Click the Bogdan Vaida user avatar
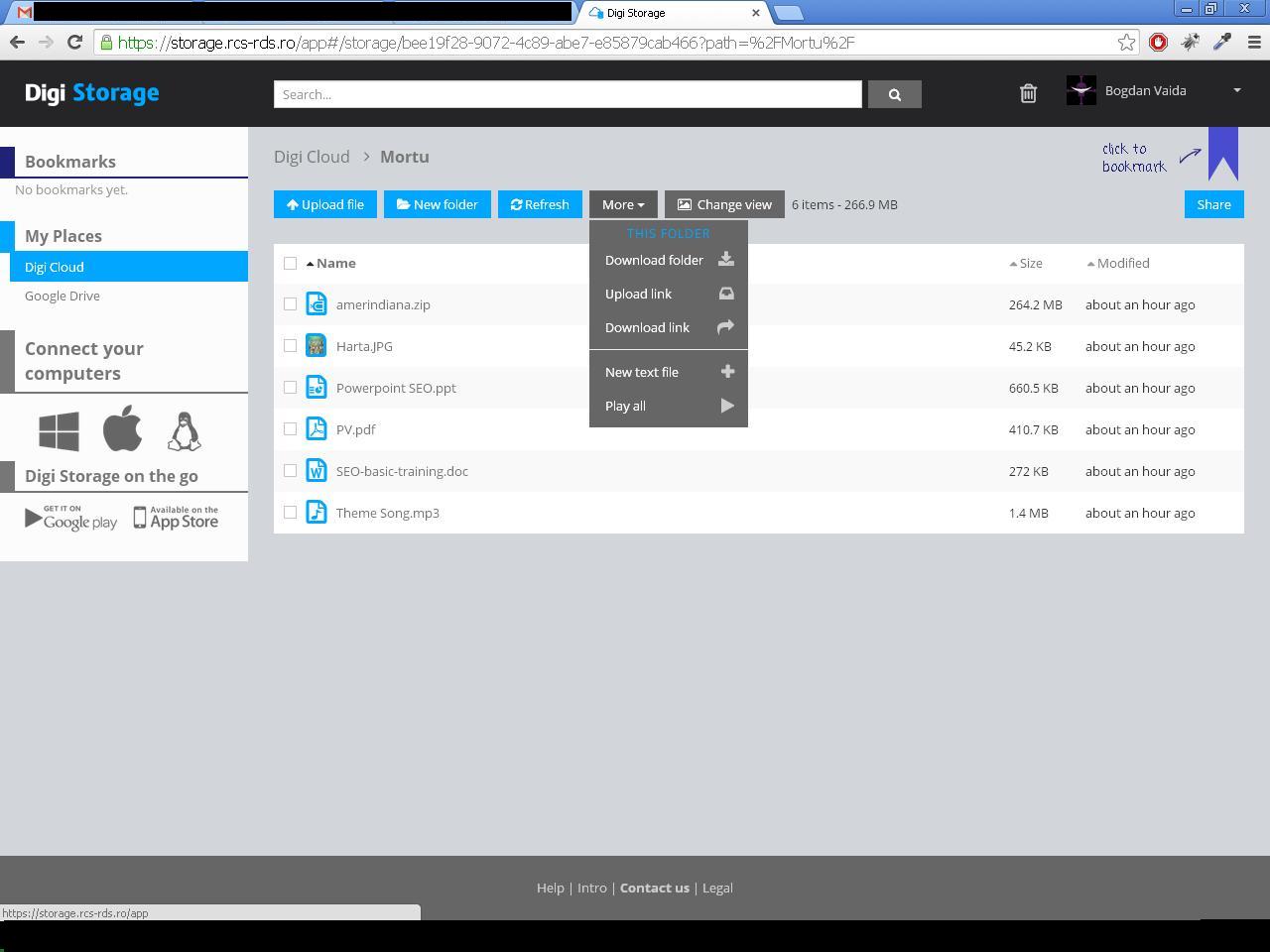Image resolution: width=1270 pixels, height=952 pixels. click(x=1081, y=90)
